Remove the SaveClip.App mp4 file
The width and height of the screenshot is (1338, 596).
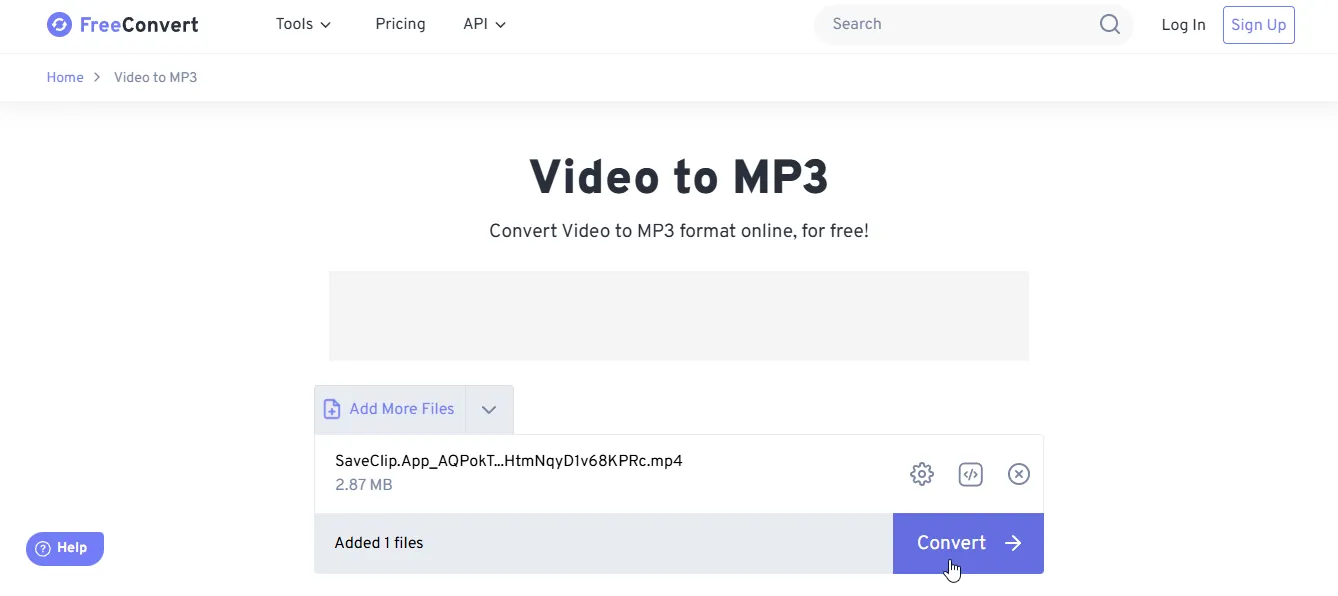(x=1018, y=474)
